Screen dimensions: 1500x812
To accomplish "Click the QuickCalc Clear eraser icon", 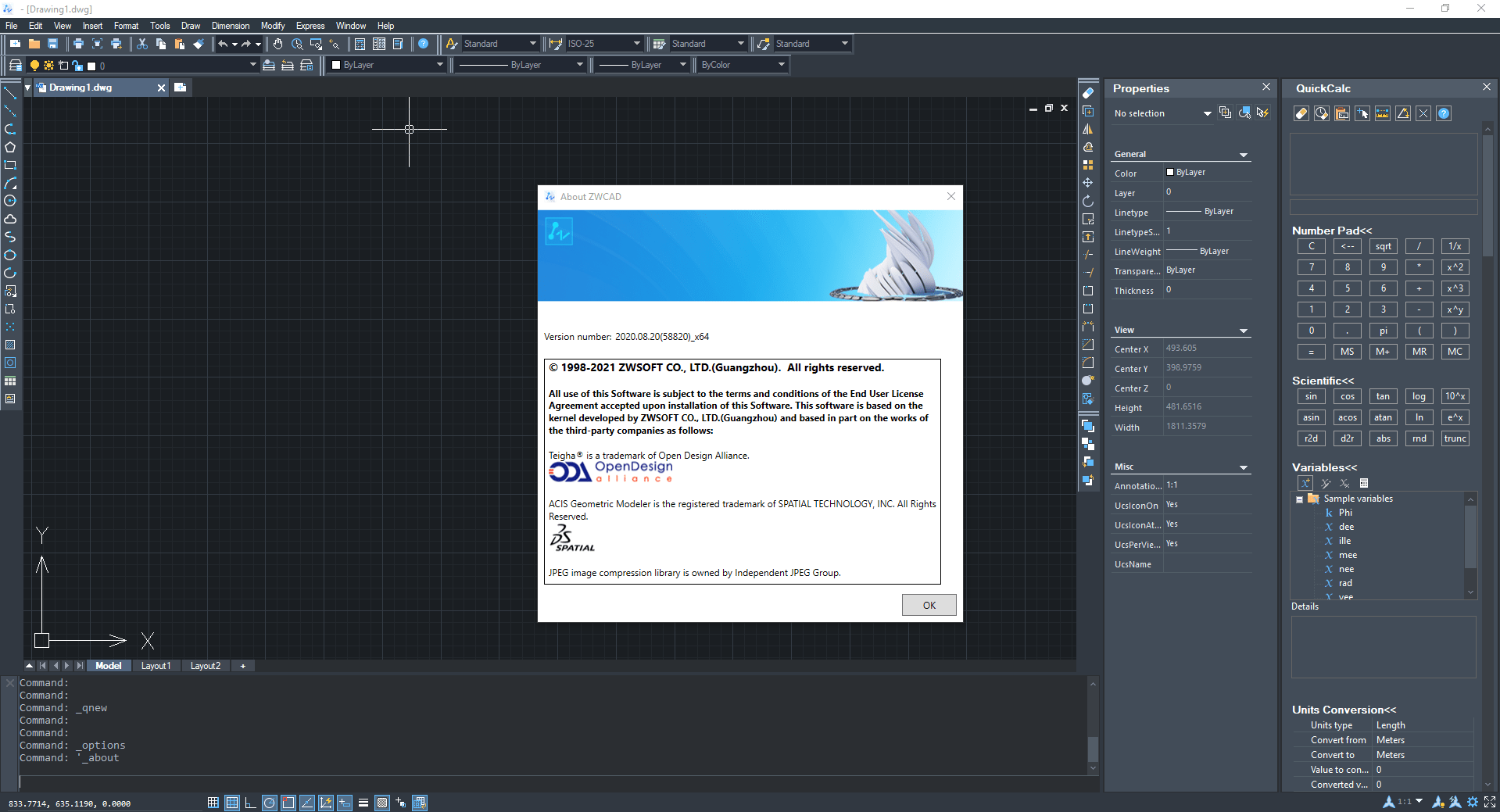I will [x=1301, y=113].
